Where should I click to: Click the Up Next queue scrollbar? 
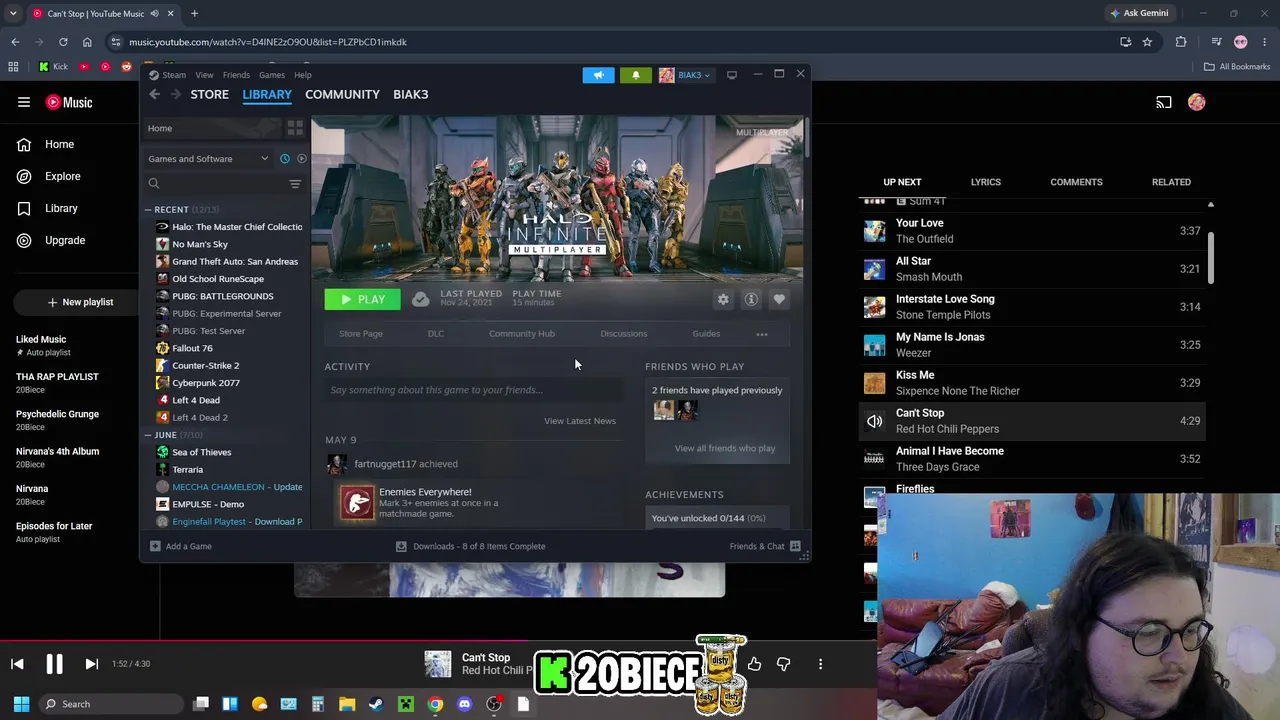click(1210, 258)
